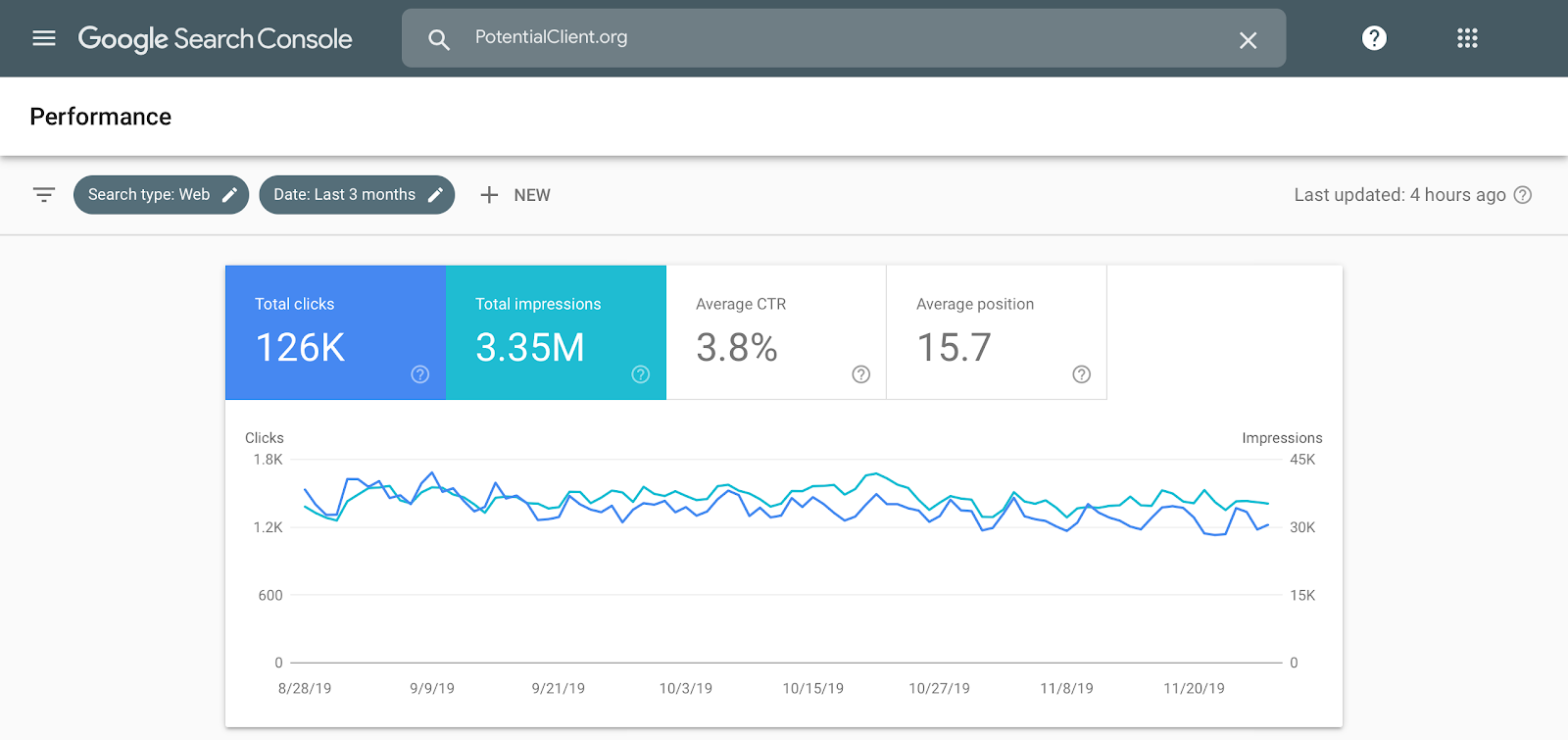Screen dimensions: 1568x740
Task: Click the filter rows icon
Action: tap(44, 195)
